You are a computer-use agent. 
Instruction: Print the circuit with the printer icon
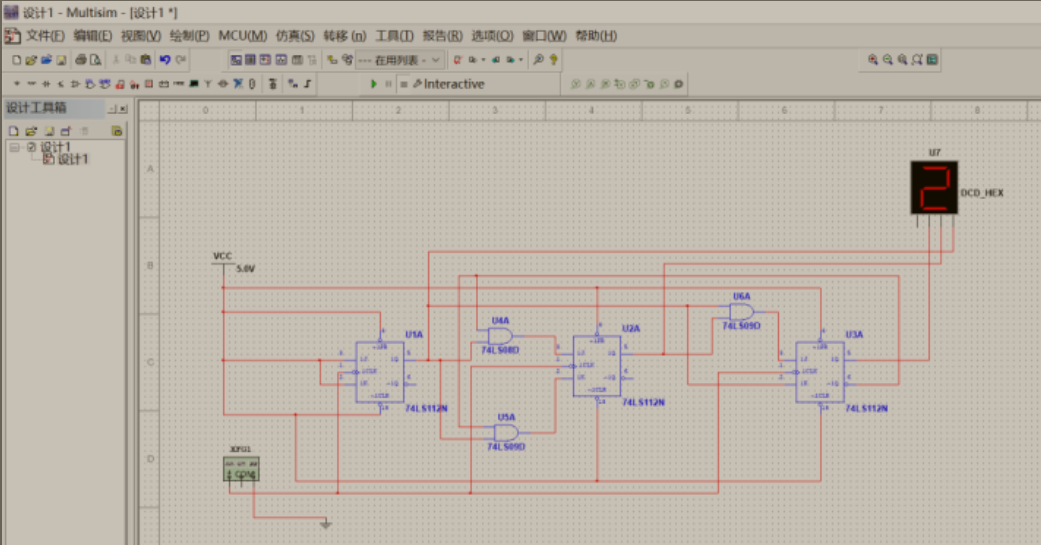[x=80, y=60]
